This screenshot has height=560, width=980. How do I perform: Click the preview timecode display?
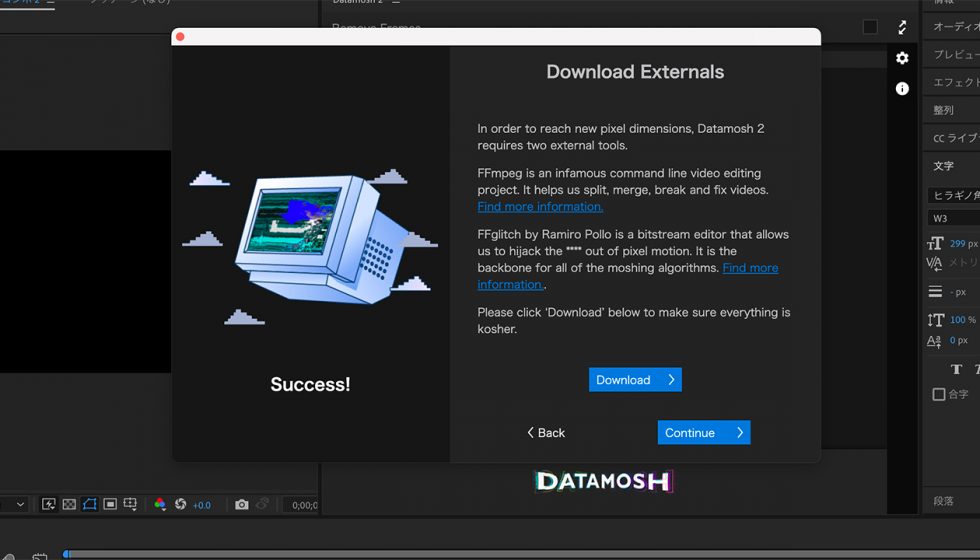[x=304, y=505]
